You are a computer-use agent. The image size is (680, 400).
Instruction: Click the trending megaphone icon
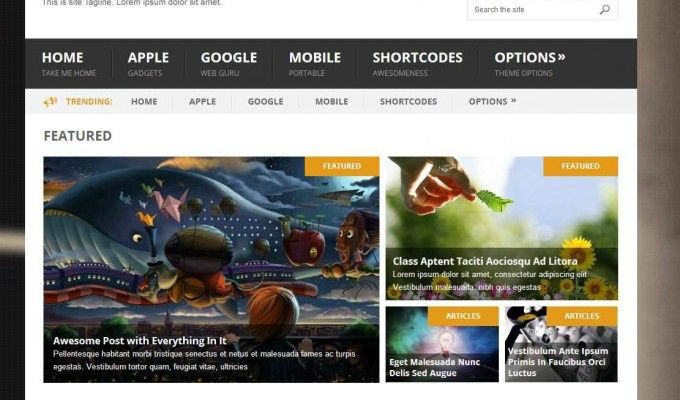coord(50,102)
